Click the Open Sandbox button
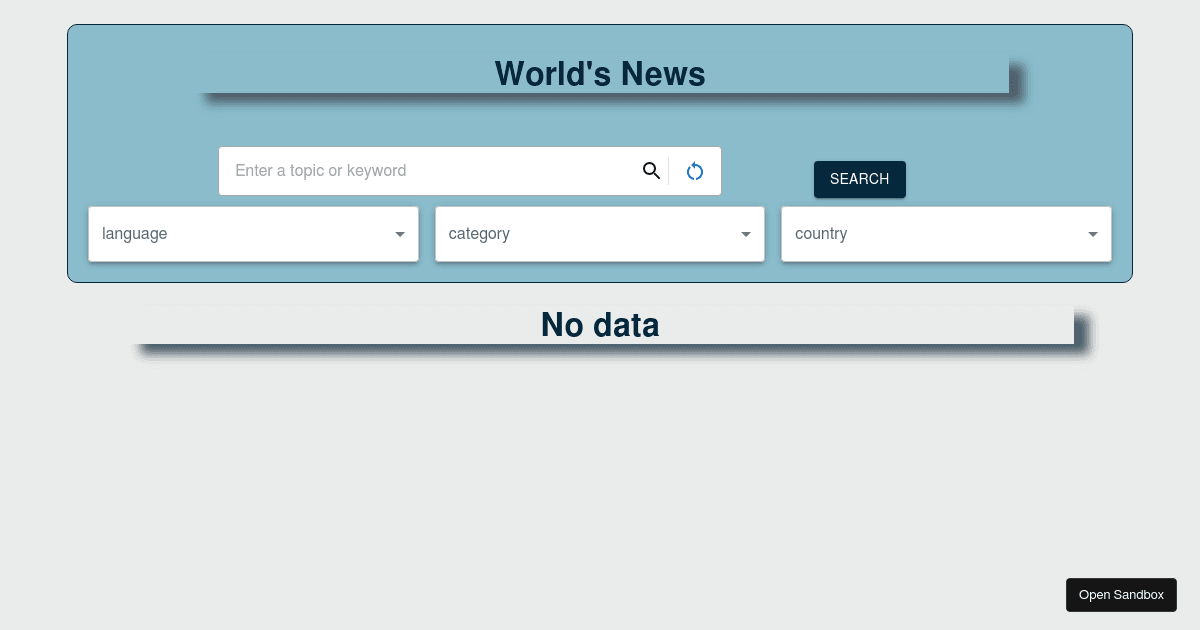 pyautogui.click(x=1121, y=595)
